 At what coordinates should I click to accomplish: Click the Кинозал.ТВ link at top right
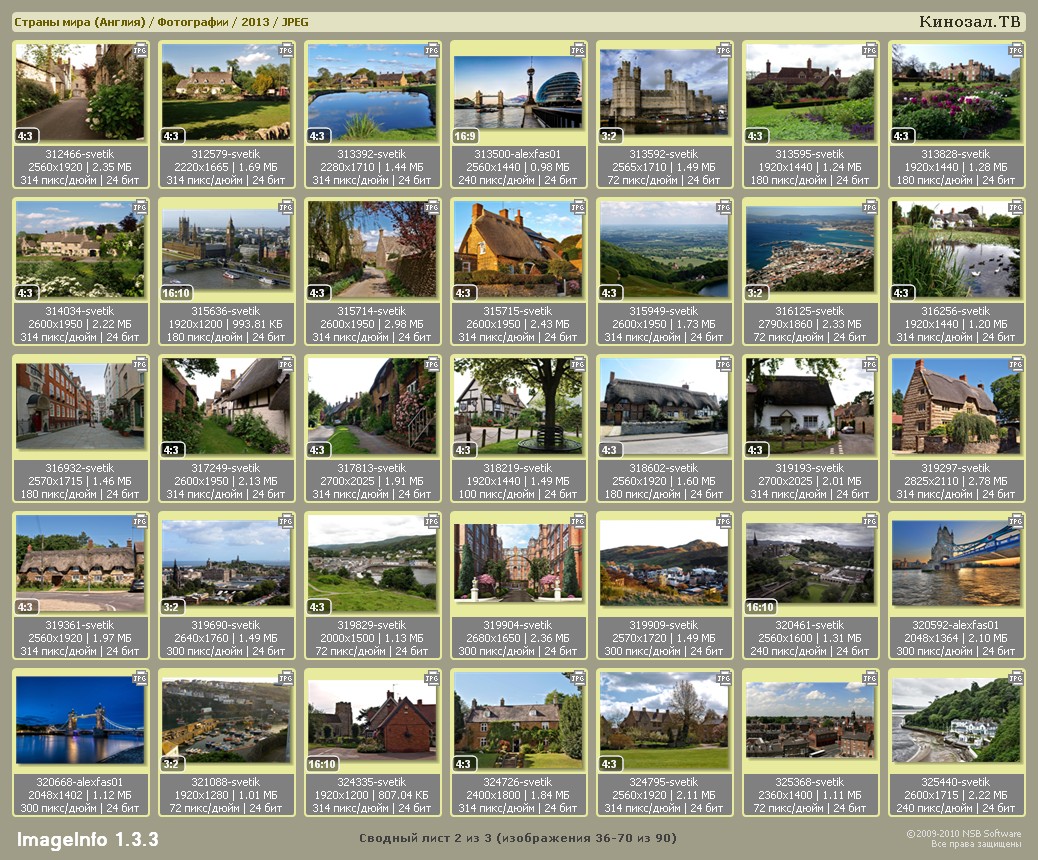click(969, 21)
